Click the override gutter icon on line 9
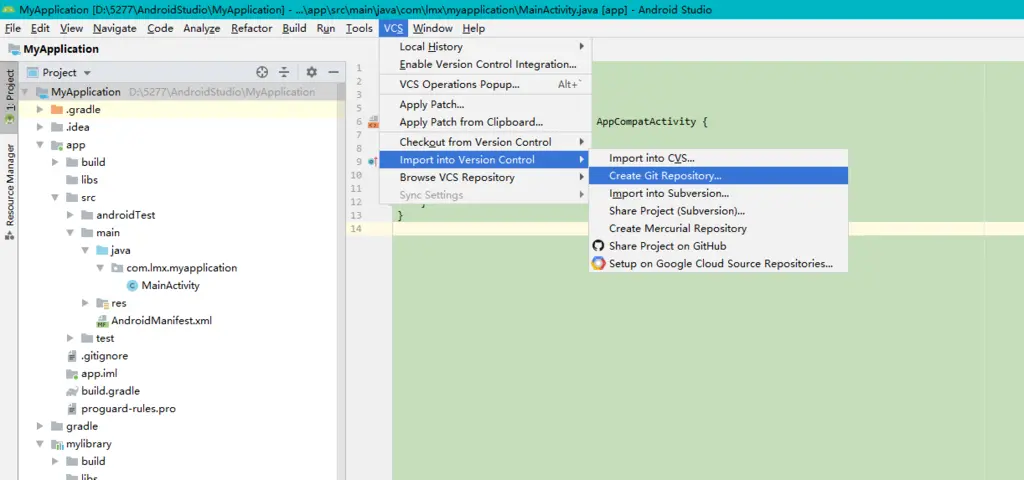Viewport: 1024px width, 480px height. click(372, 161)
